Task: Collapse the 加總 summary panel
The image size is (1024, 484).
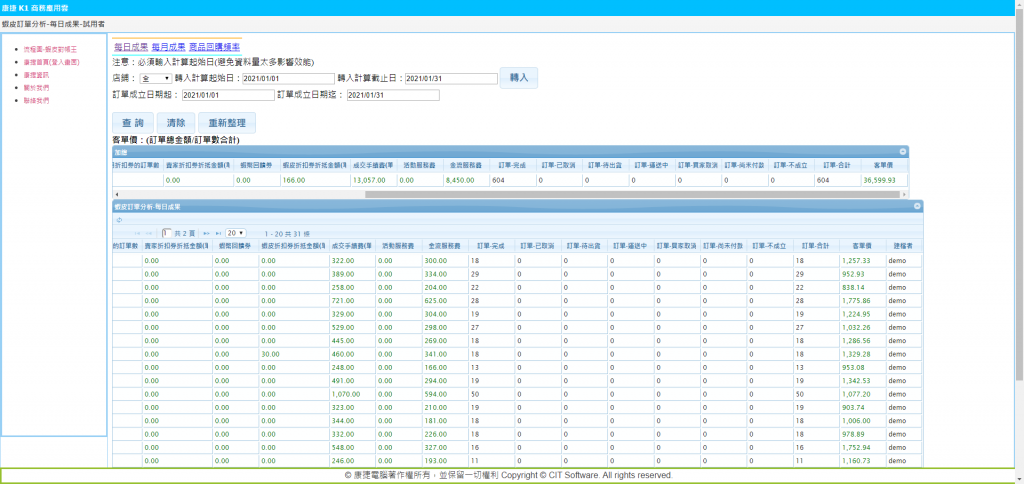Action: pos(902,151)
